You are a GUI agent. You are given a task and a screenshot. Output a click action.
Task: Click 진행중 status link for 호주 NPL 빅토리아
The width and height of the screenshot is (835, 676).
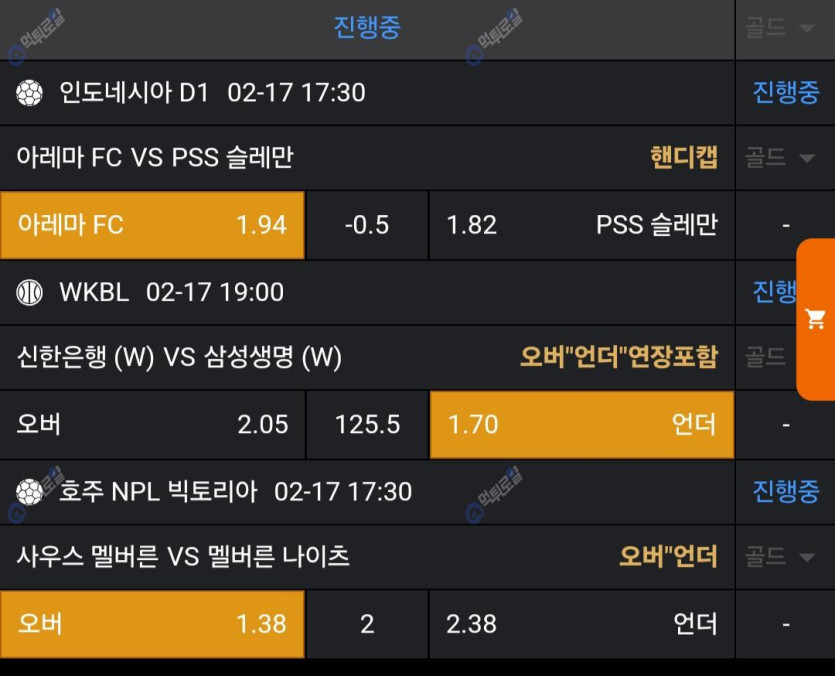click(x=785, y=491)
